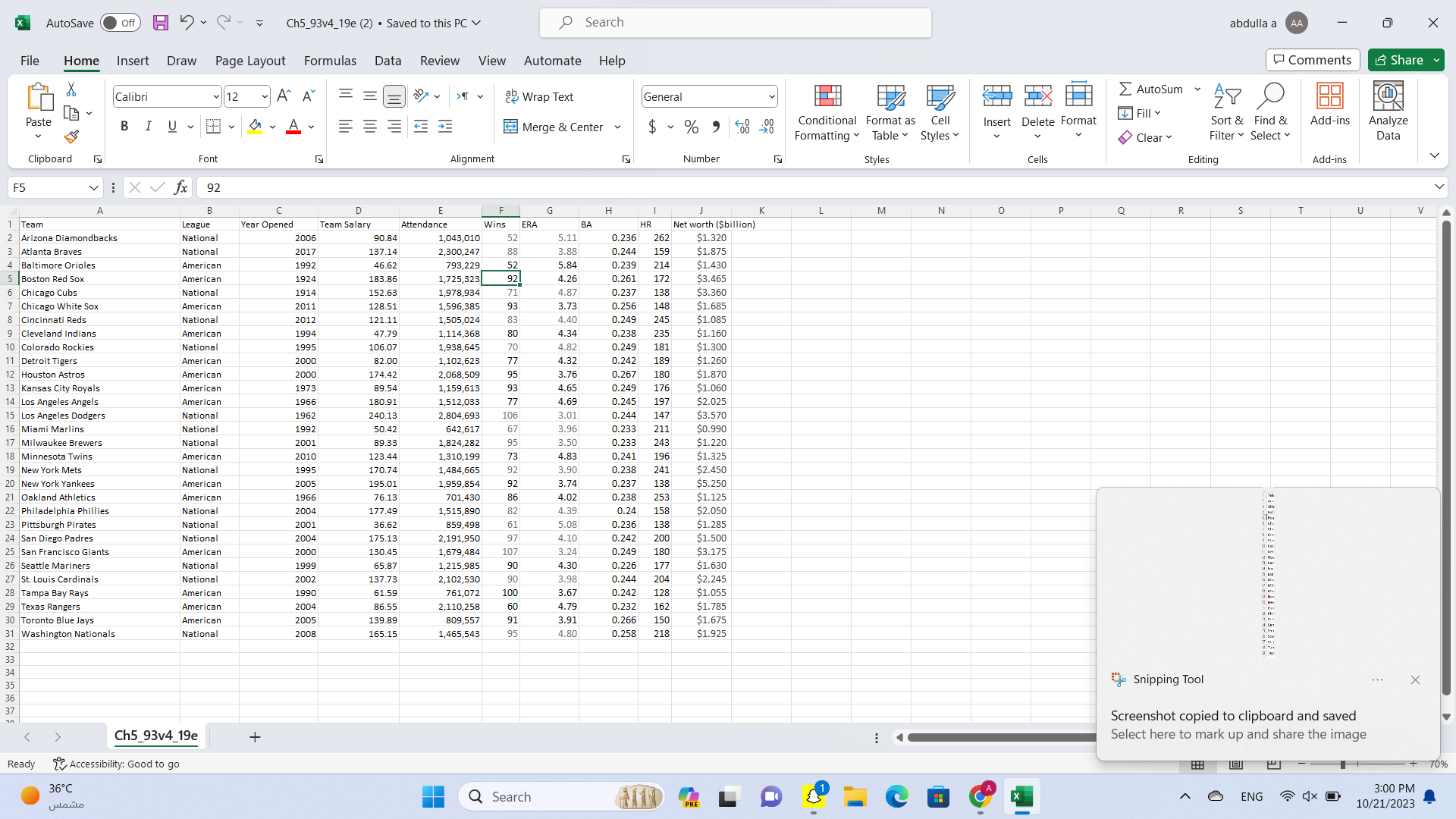Switch to the Data tab
This screenshot has height=819, width=1456.
coord(388,61)
